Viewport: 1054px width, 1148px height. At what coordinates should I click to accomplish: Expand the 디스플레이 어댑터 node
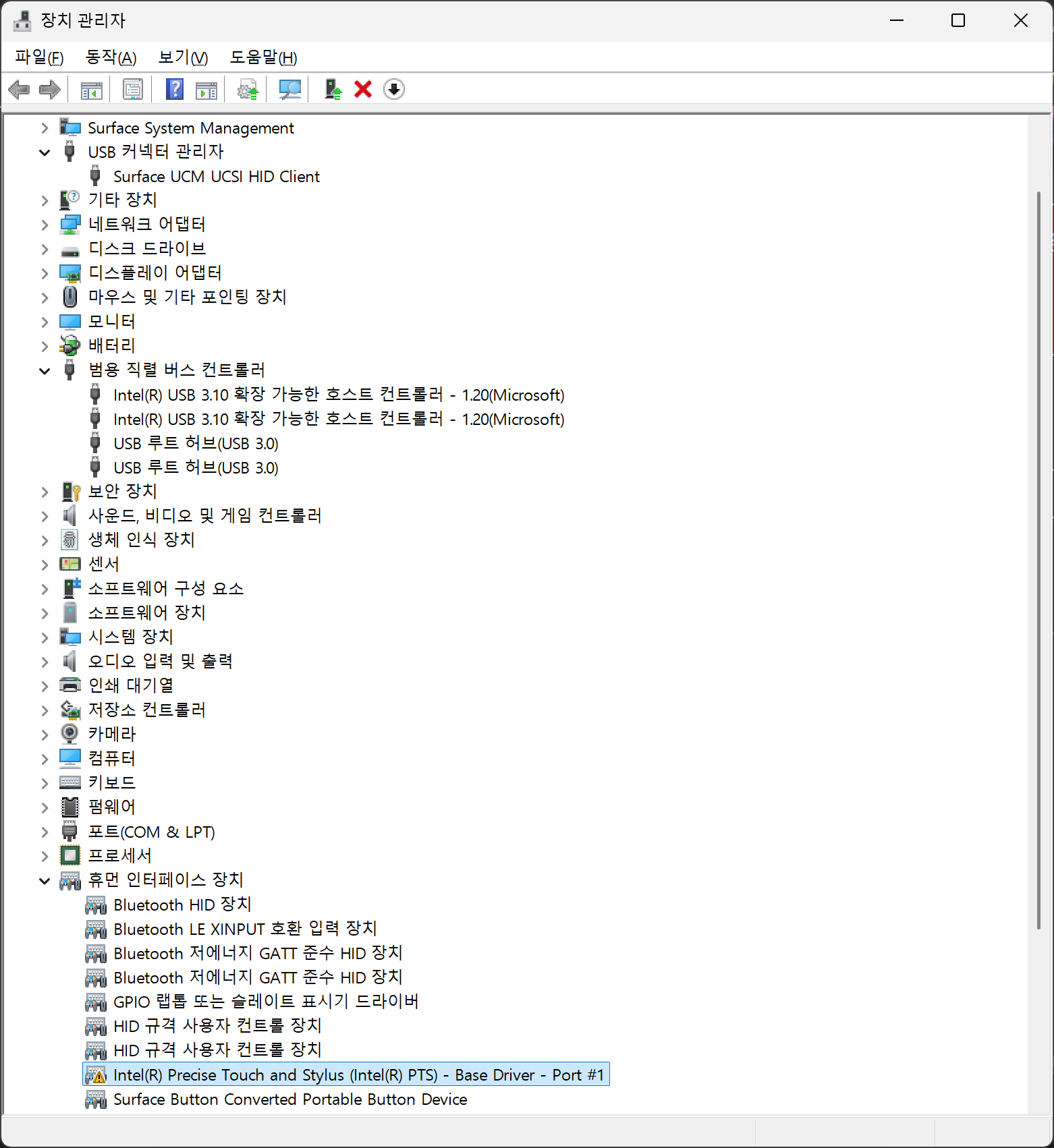45,273
